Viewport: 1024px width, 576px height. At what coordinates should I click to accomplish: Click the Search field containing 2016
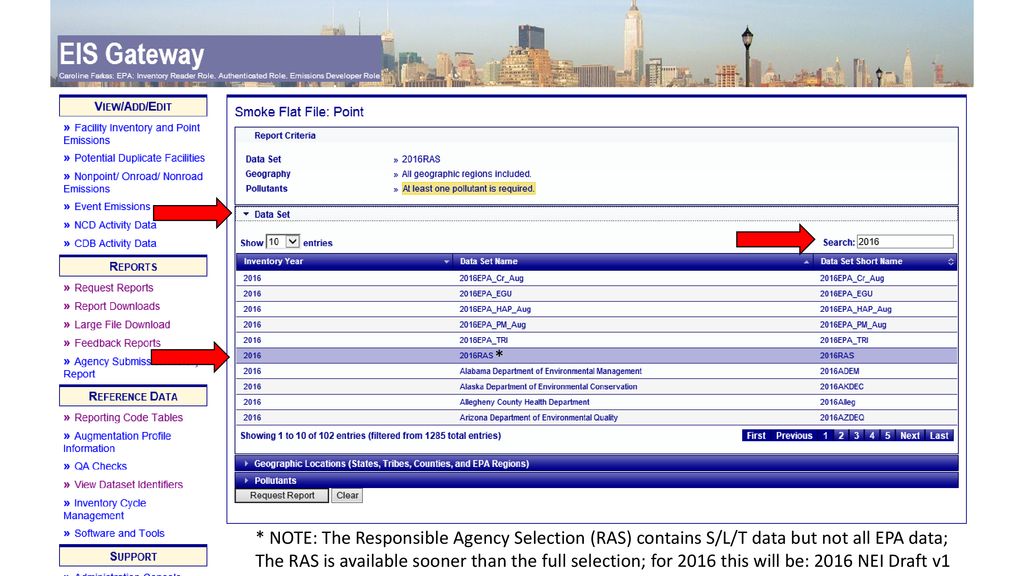(x=904, y=242)
